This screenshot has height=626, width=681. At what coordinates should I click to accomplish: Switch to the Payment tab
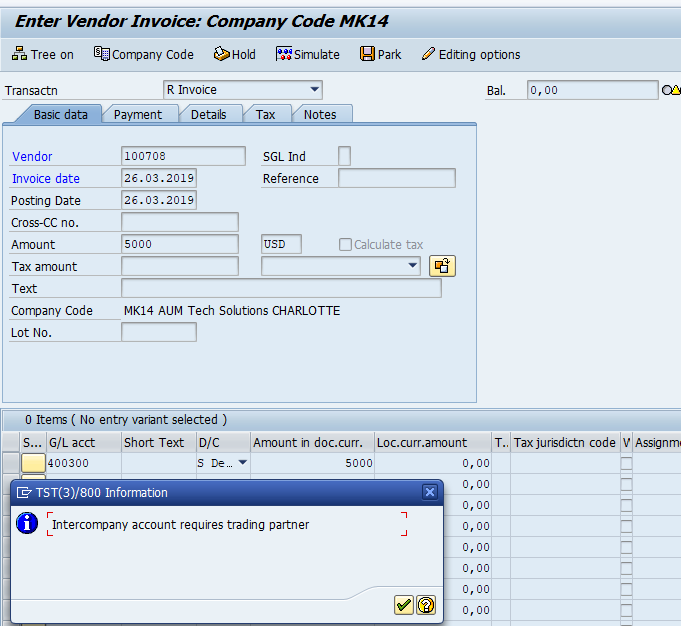pos(138,114)
